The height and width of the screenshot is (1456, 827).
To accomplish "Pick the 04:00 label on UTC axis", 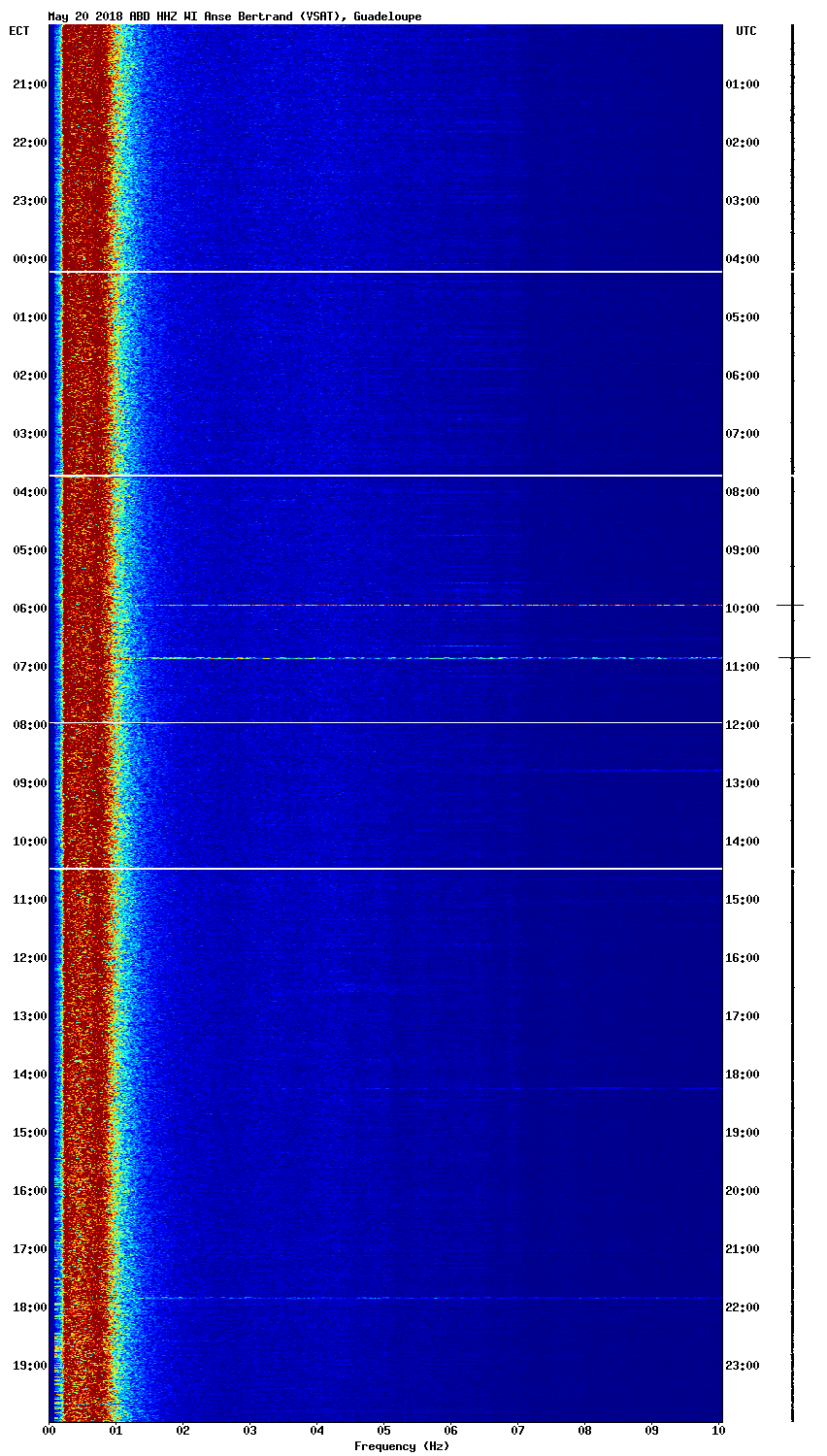I will click(743, 259).
